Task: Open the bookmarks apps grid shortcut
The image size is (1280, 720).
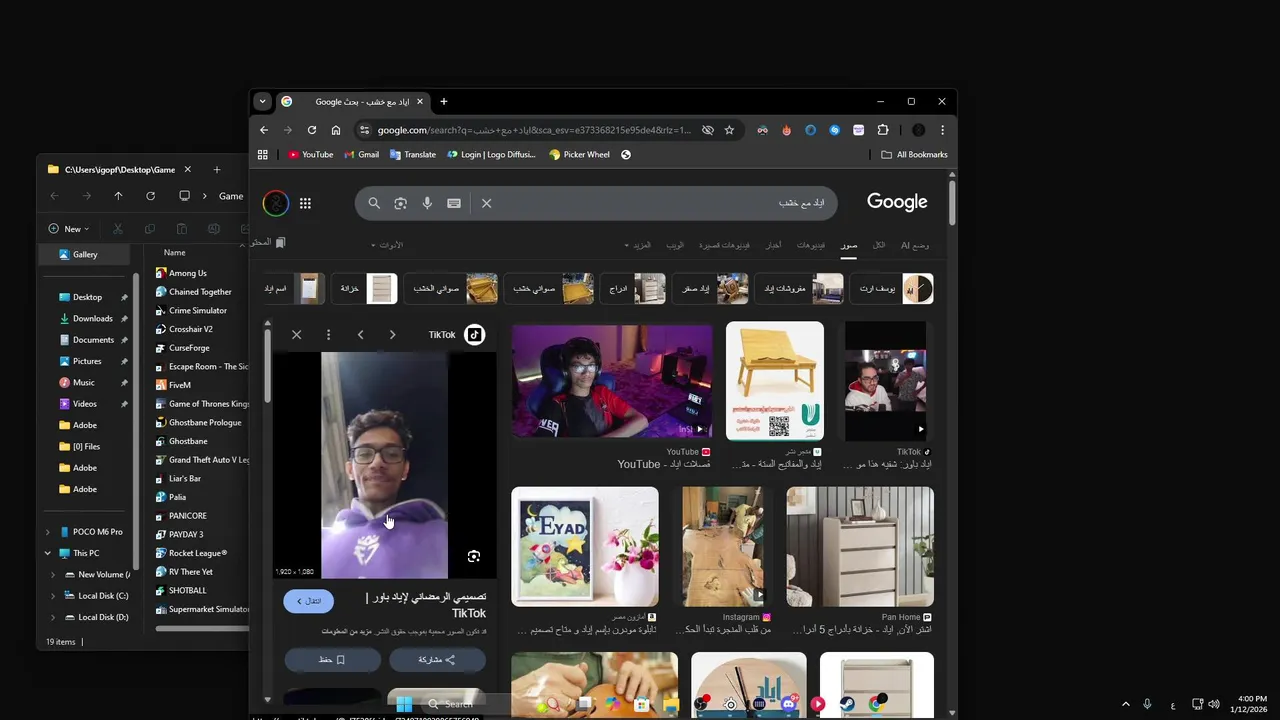Action: (x=263, y=155)
